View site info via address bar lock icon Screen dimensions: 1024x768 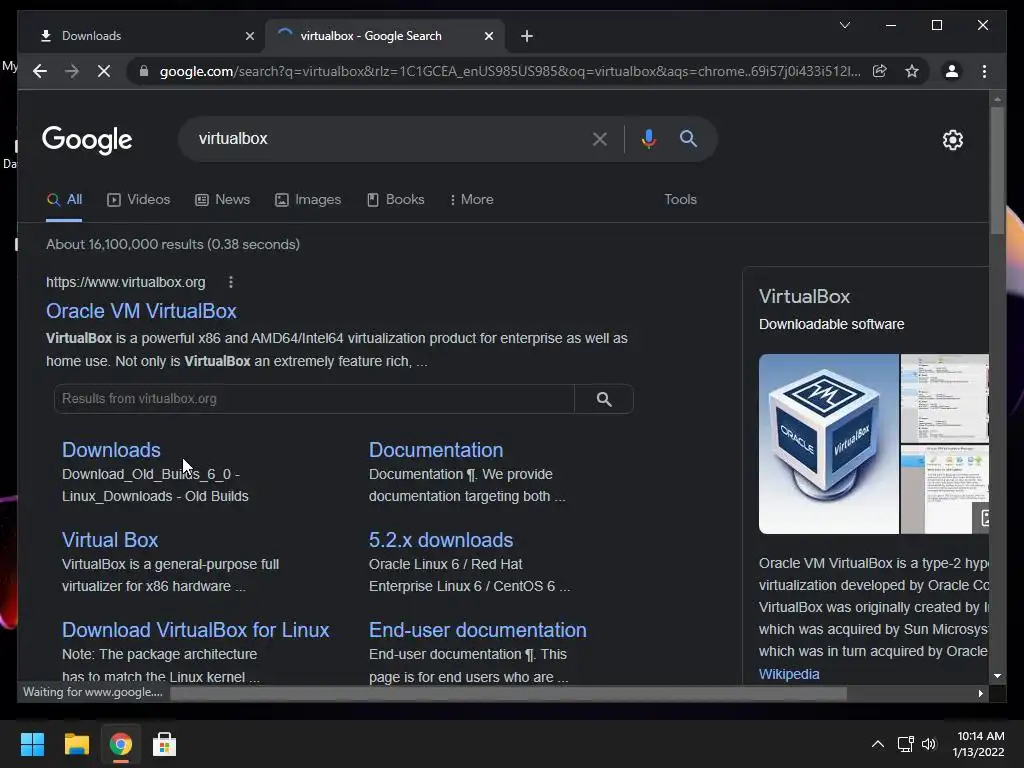144,71
